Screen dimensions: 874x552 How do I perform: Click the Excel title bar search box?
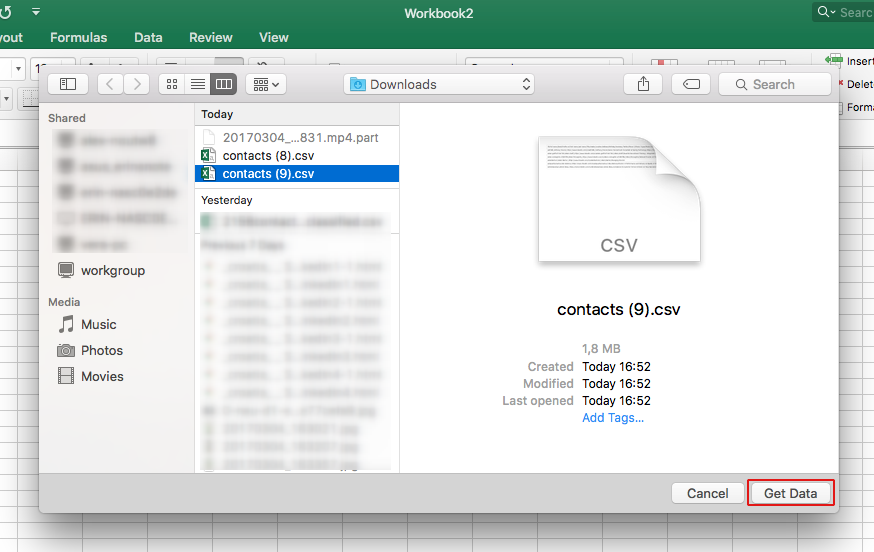843,12
